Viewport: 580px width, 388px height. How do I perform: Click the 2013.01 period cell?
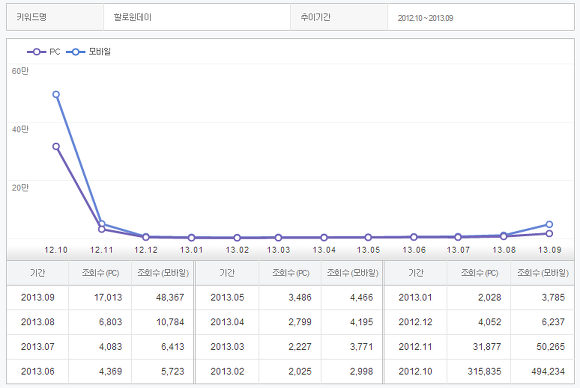point(415,297)
